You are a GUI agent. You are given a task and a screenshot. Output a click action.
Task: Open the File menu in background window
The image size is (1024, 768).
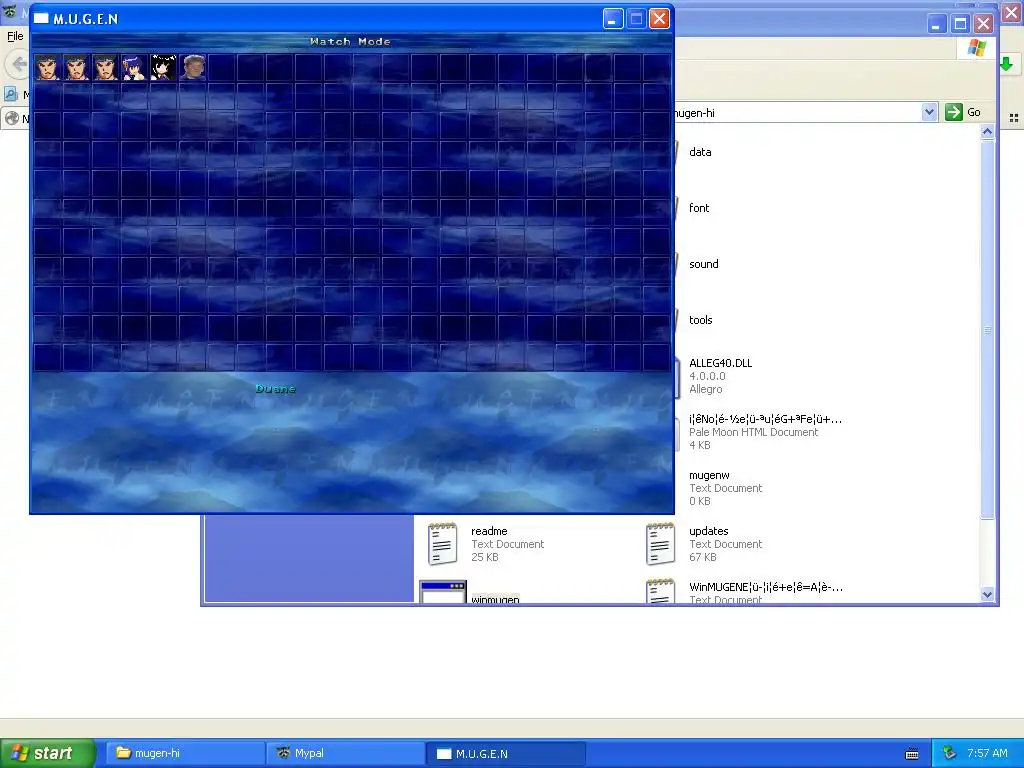(x=15, y=36)
